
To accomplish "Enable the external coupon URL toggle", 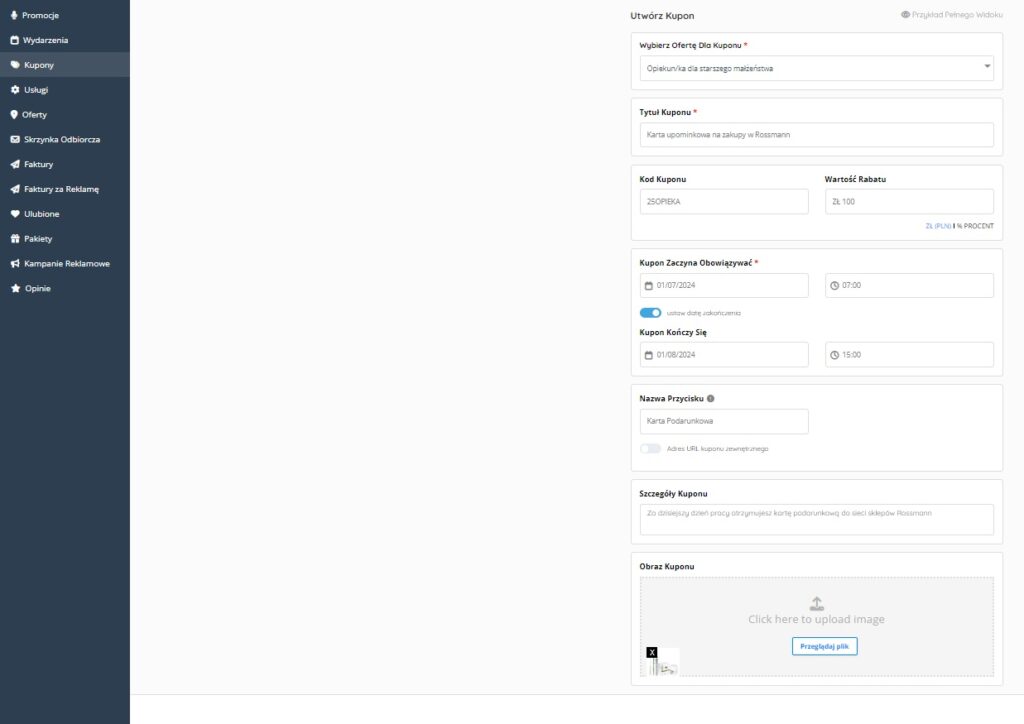I will coord(650,449).
